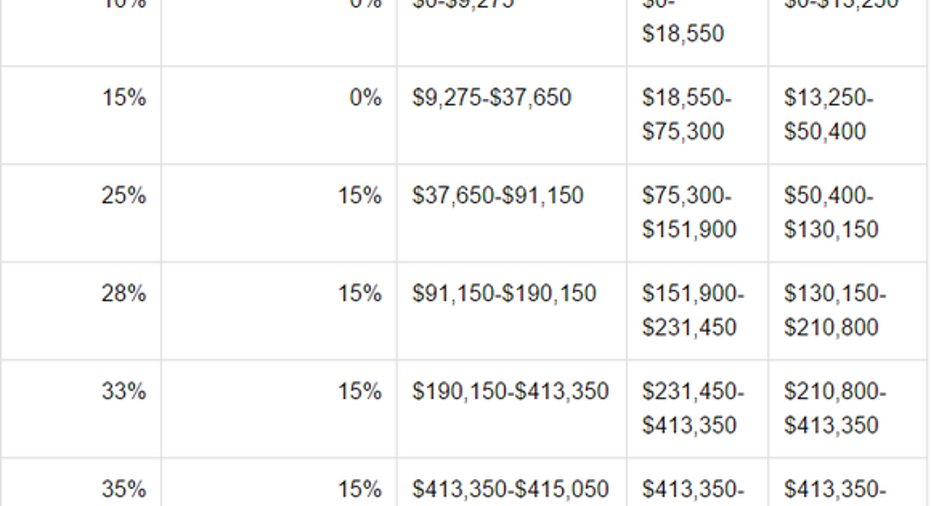Click the 33% tax rate cell

pos(123,392)
